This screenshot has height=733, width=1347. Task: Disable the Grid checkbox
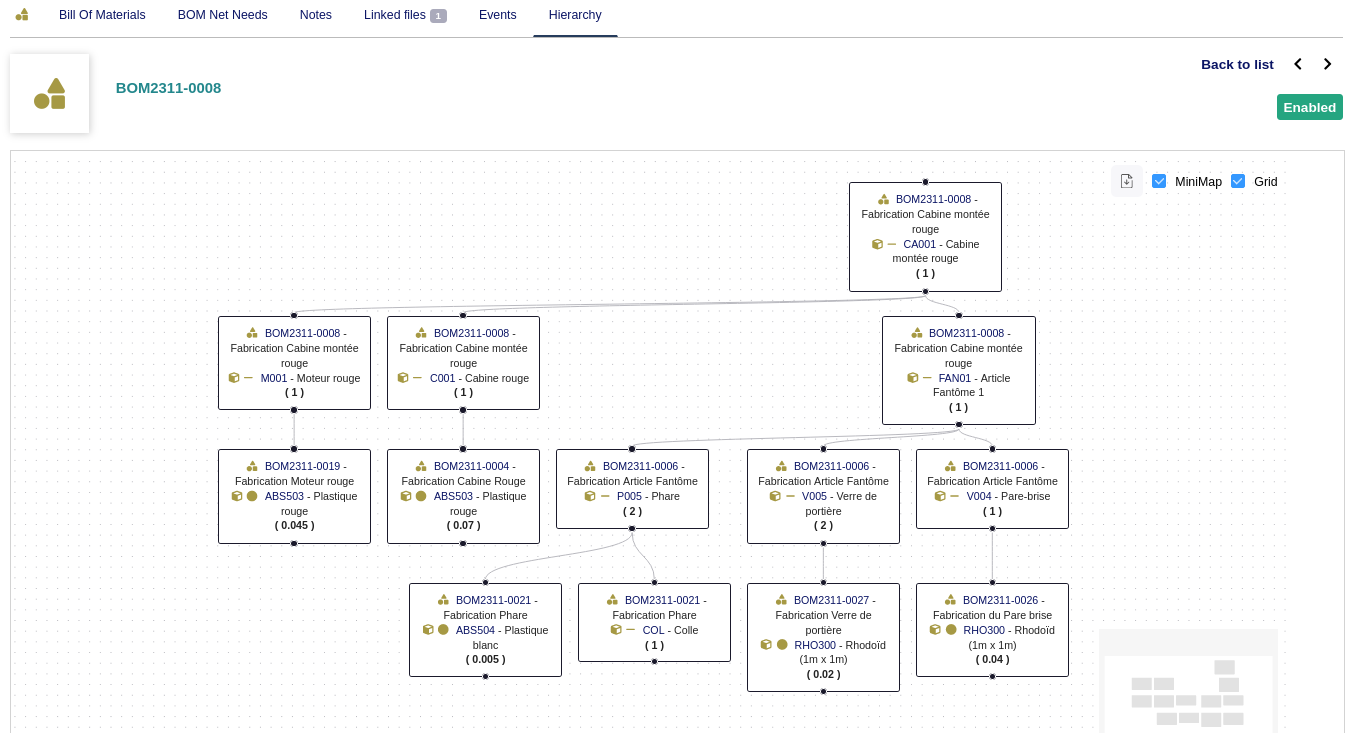click(1238, 181)
